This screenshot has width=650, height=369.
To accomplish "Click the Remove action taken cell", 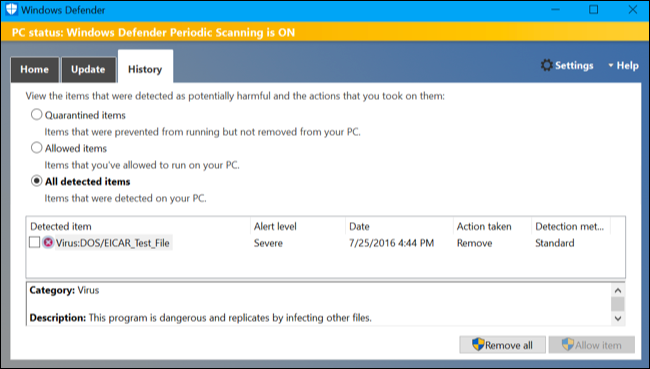I will click(x=474, y=243).
